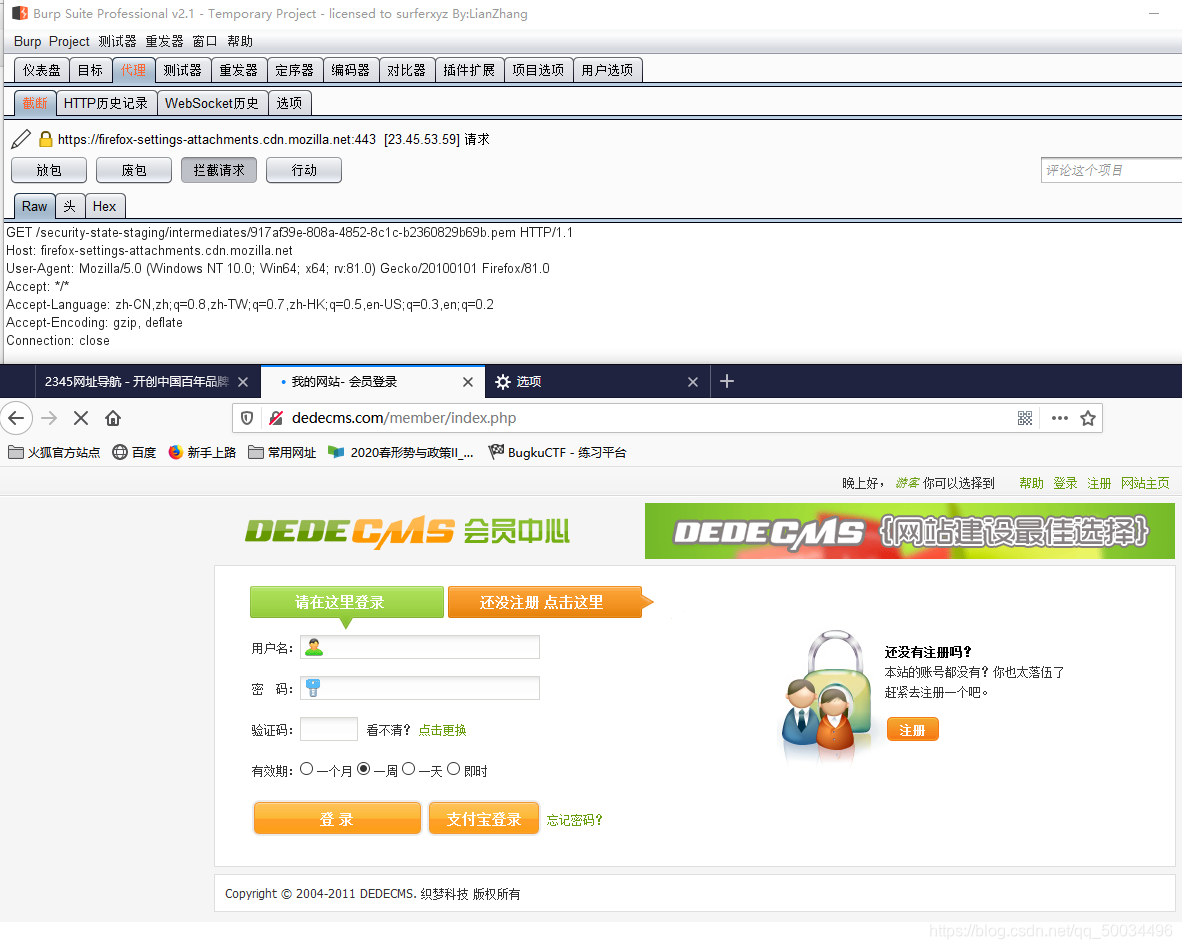Select the 一个月 validity radio button
This screenshot has width=1182, height=949.
[x=307, y=769]
